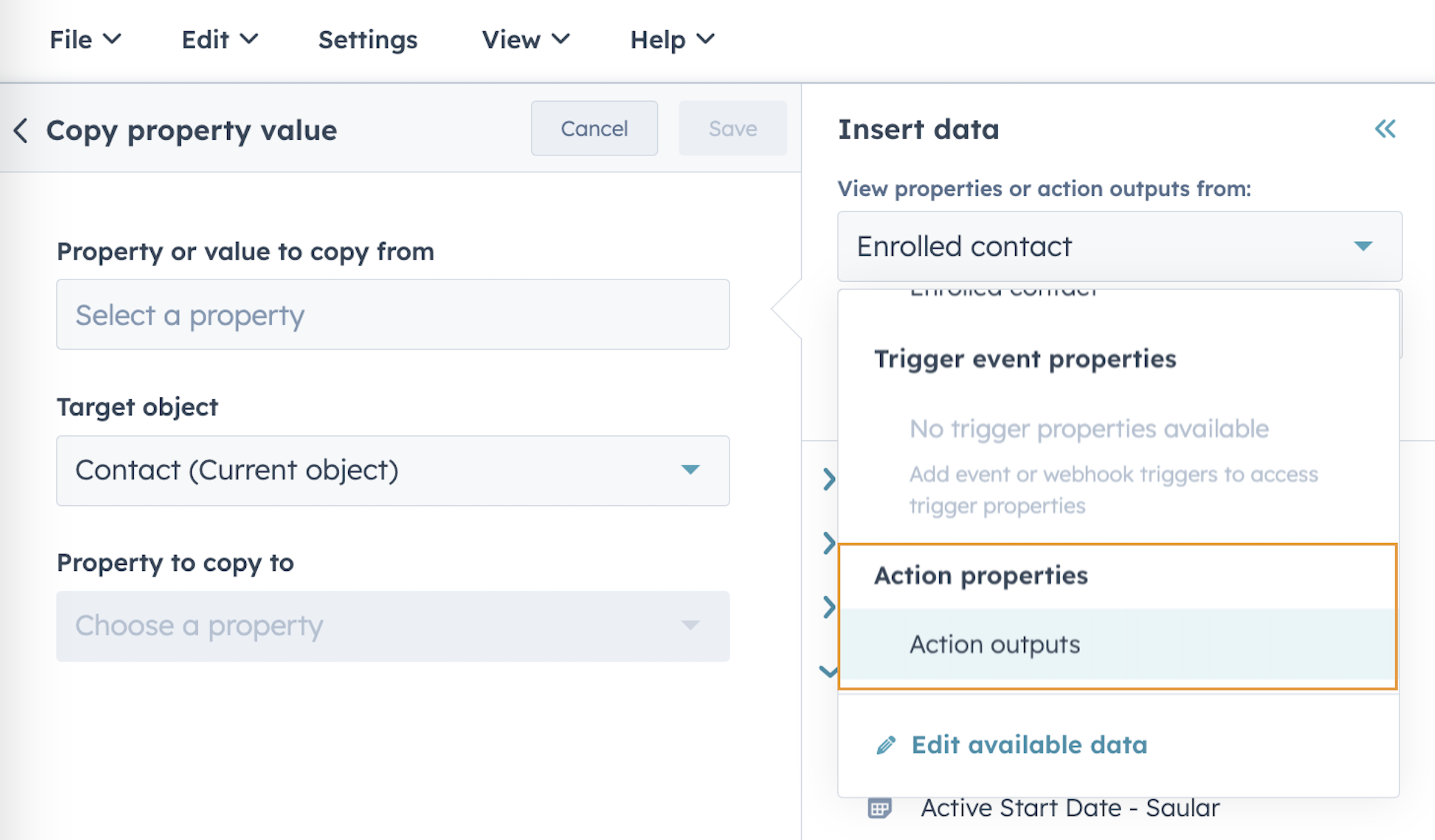
Task: Click the back arrow beside Copy property value
Action: click(21, 130)
